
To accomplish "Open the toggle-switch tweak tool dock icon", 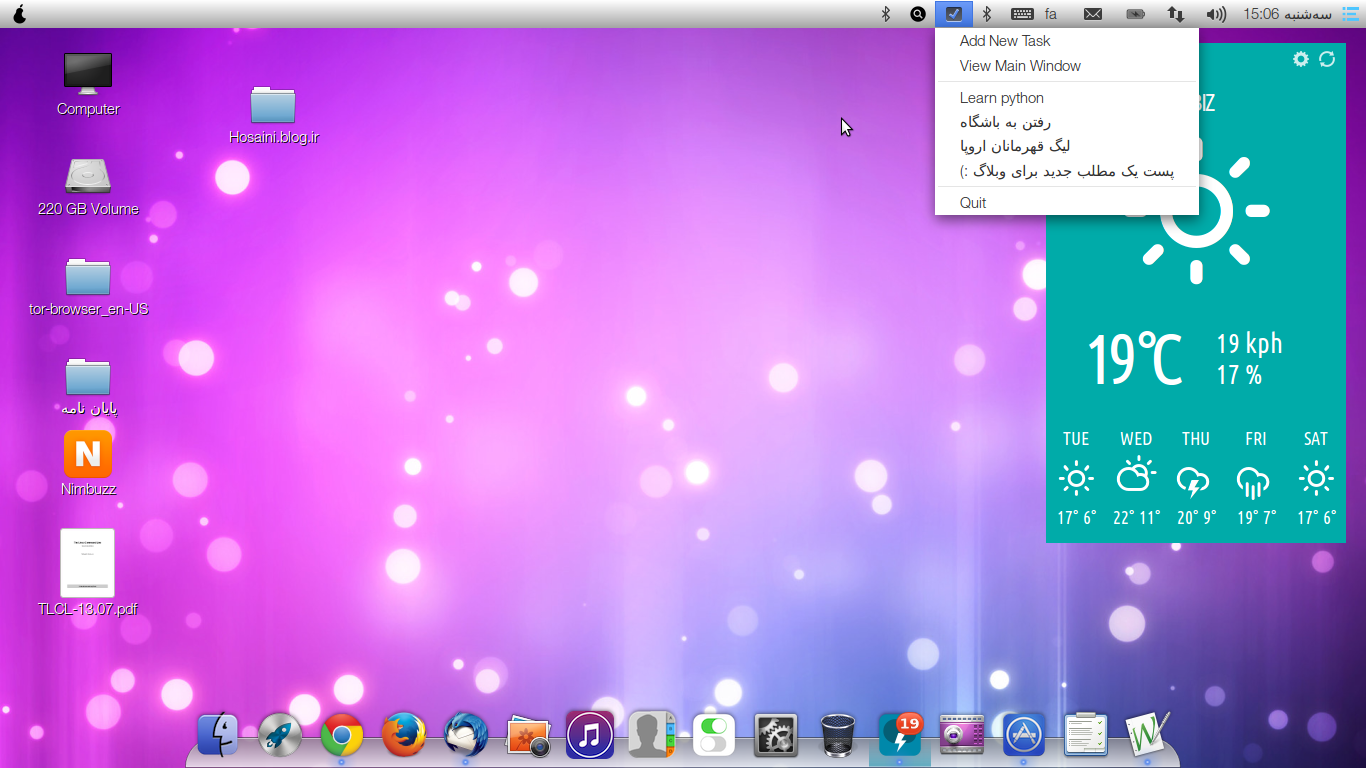I will [x=713, y=736].
